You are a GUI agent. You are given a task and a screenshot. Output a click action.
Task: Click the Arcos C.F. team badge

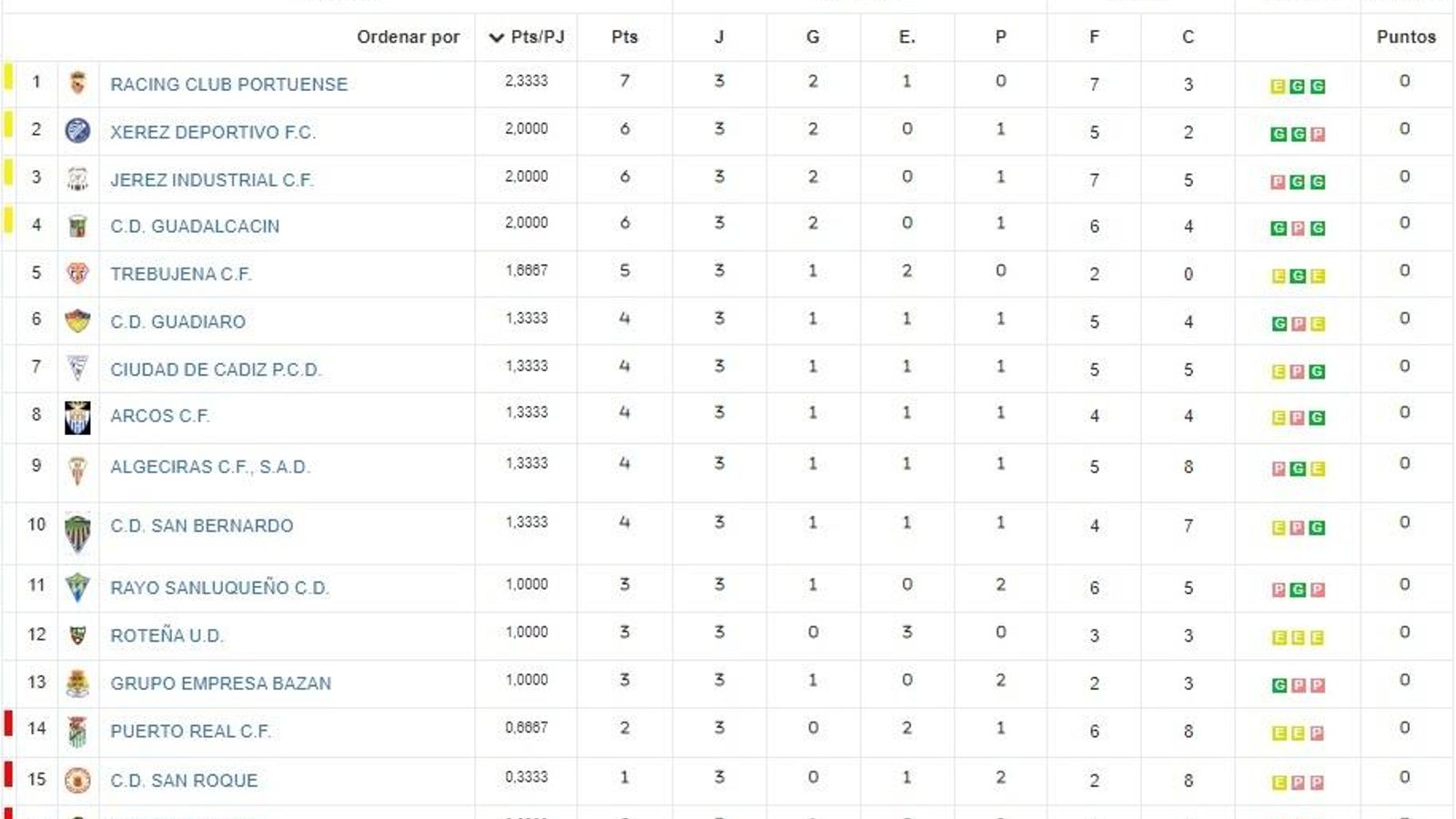pos(78,417)
